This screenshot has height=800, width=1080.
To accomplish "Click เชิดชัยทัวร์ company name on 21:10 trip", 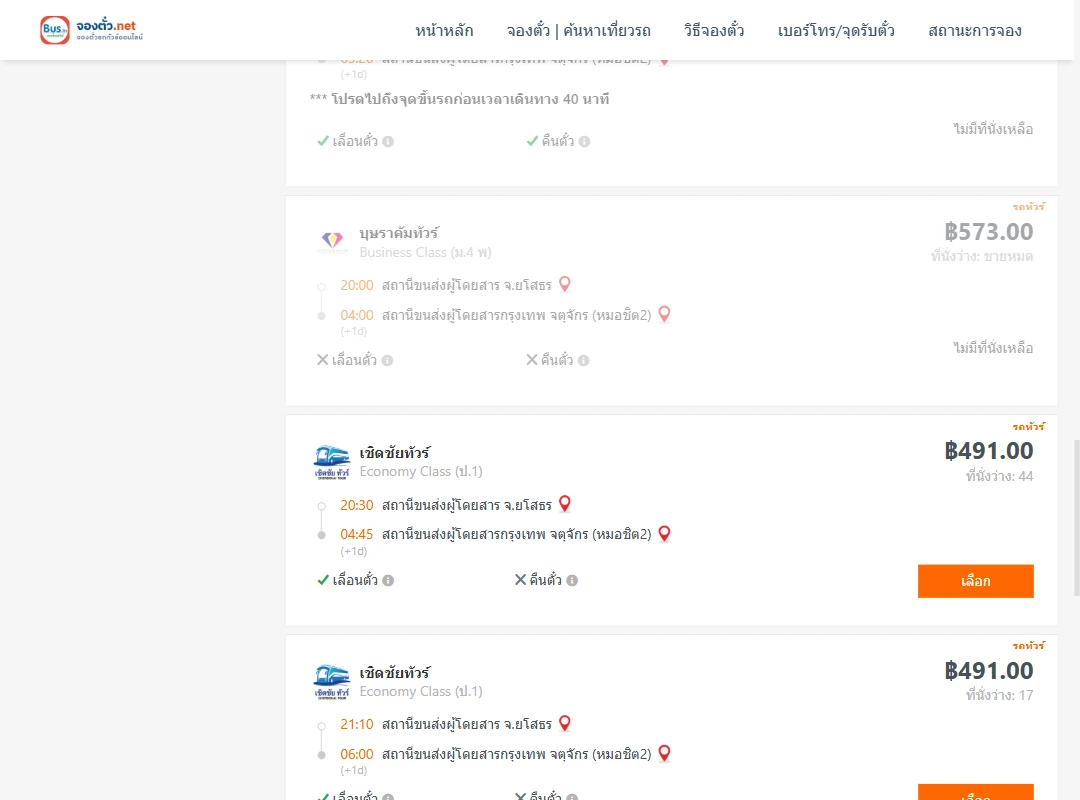I will (x=395, y=673).
